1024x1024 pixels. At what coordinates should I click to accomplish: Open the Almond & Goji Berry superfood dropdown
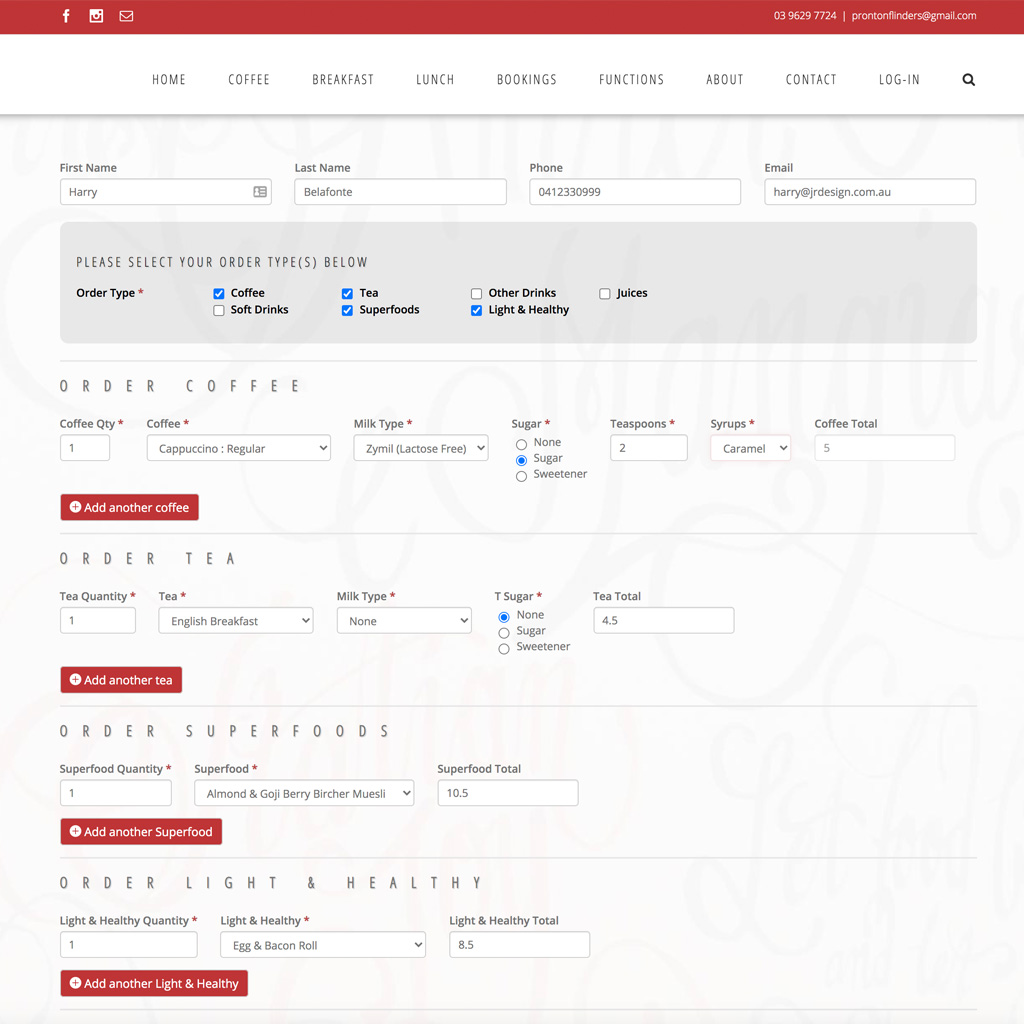point(304,793)
